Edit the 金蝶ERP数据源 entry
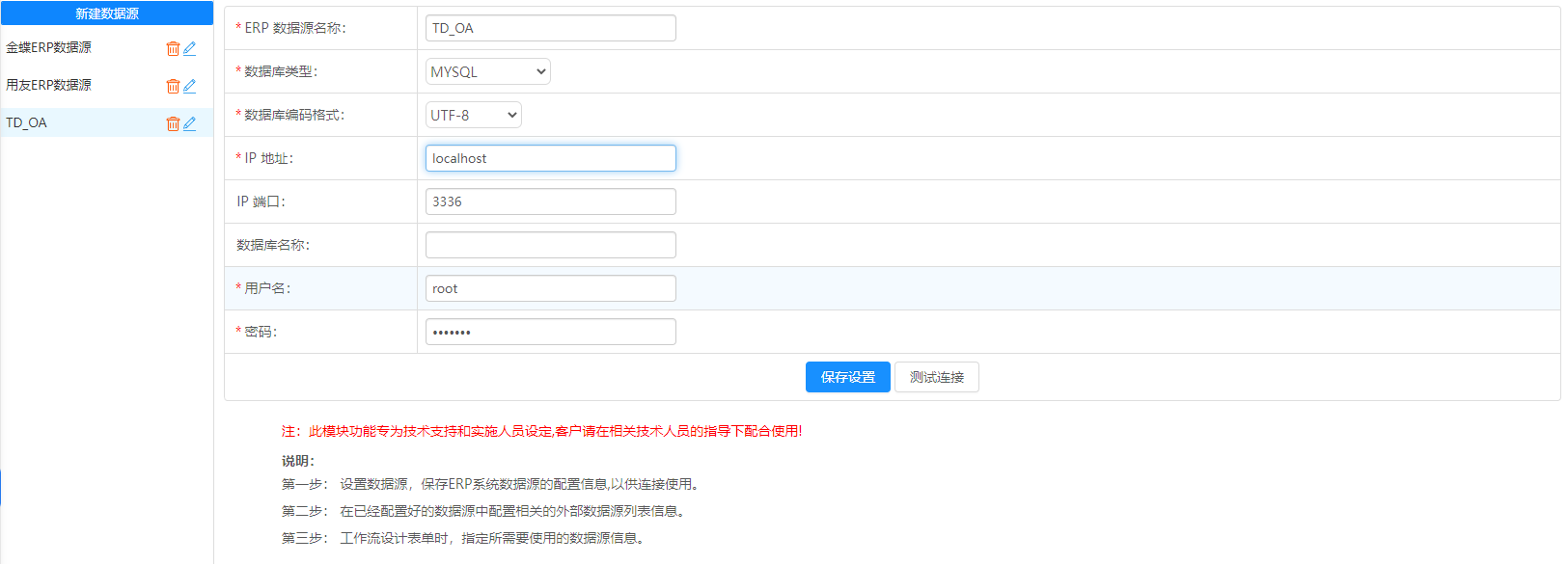 click(190, 48)
